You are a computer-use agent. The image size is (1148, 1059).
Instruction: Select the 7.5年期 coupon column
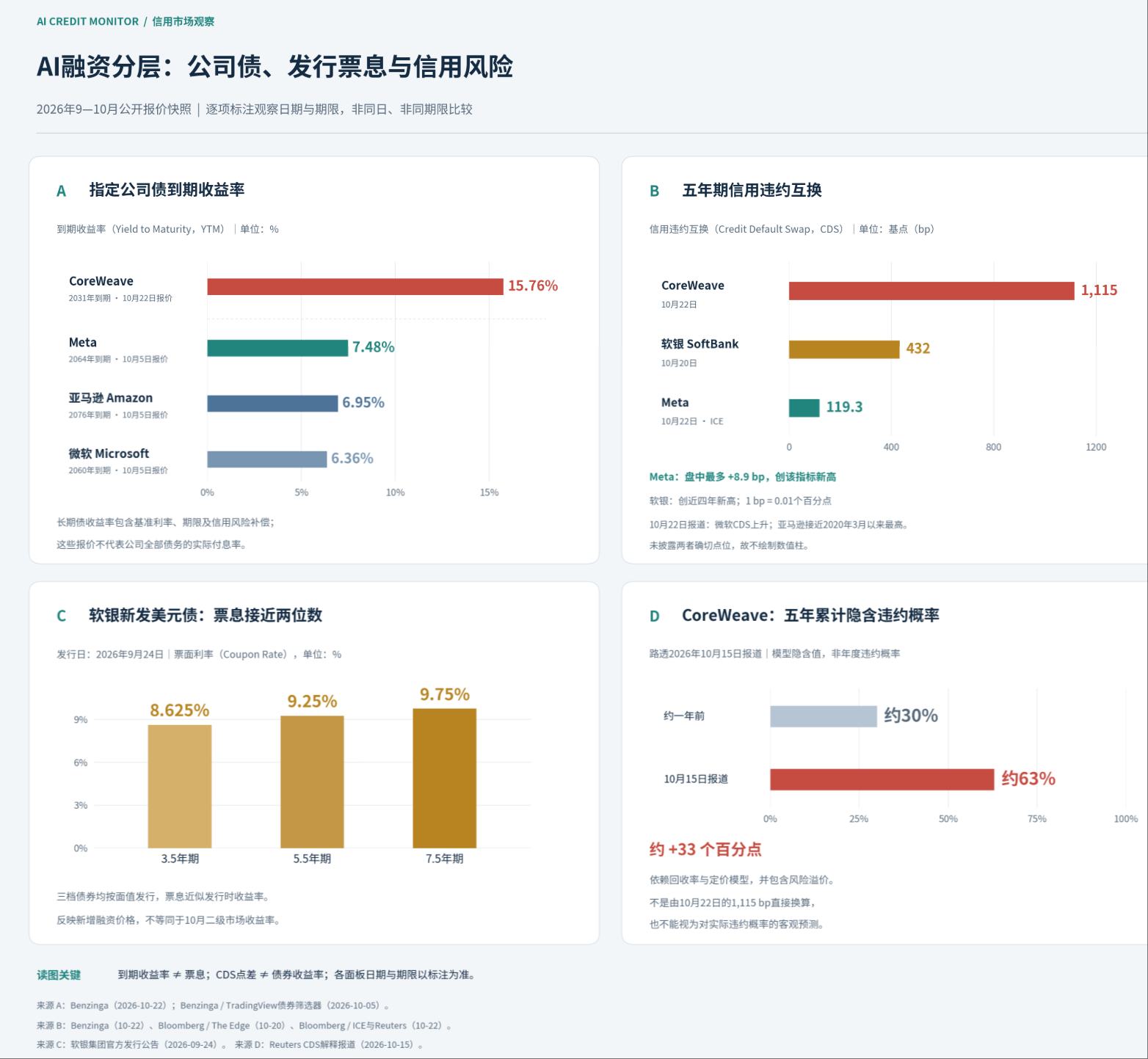(445, 778)
